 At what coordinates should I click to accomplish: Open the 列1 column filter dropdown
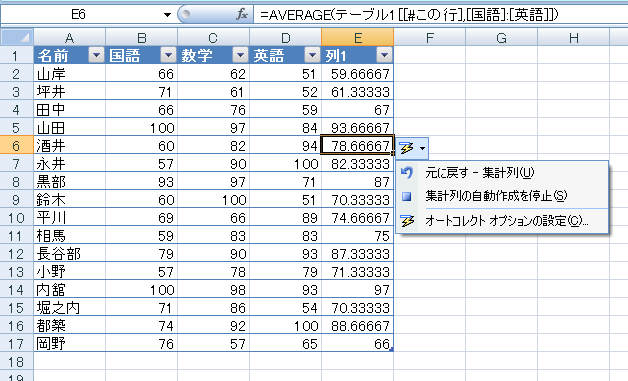click(x=384, y=55)
